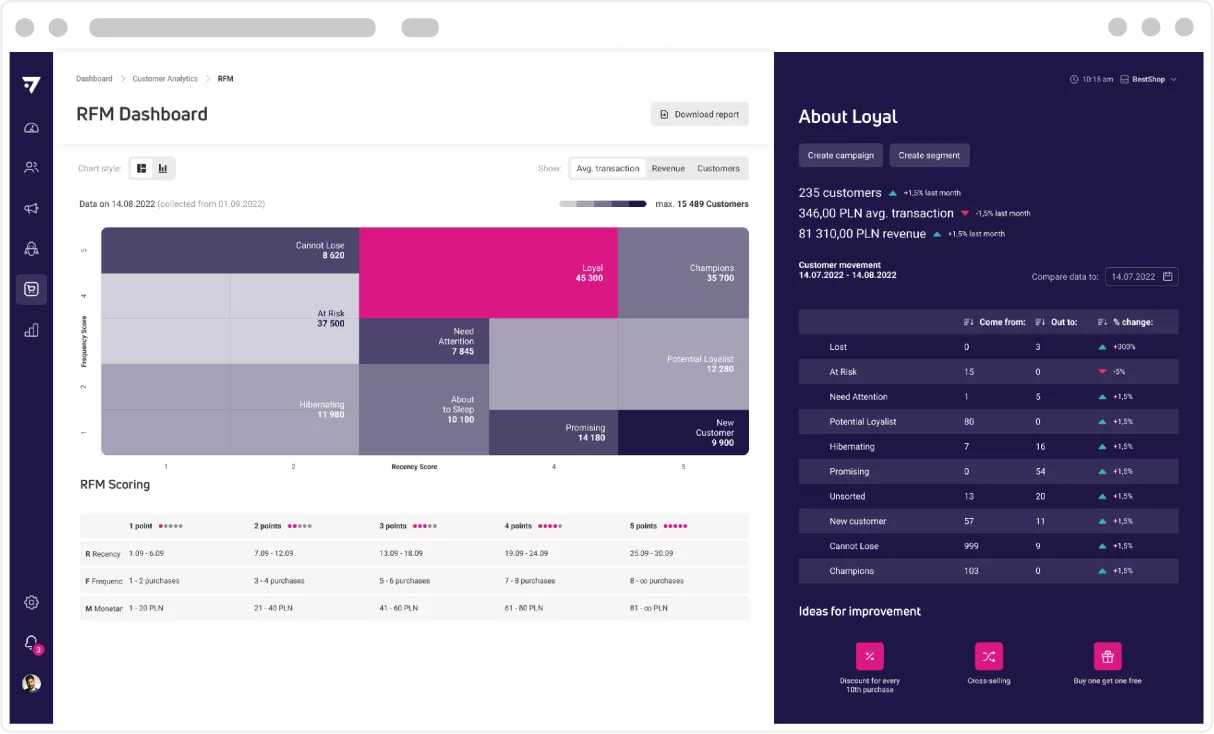Click the Buy one get one free gift icon
1214x734 pixels.
pos(1107,656)
